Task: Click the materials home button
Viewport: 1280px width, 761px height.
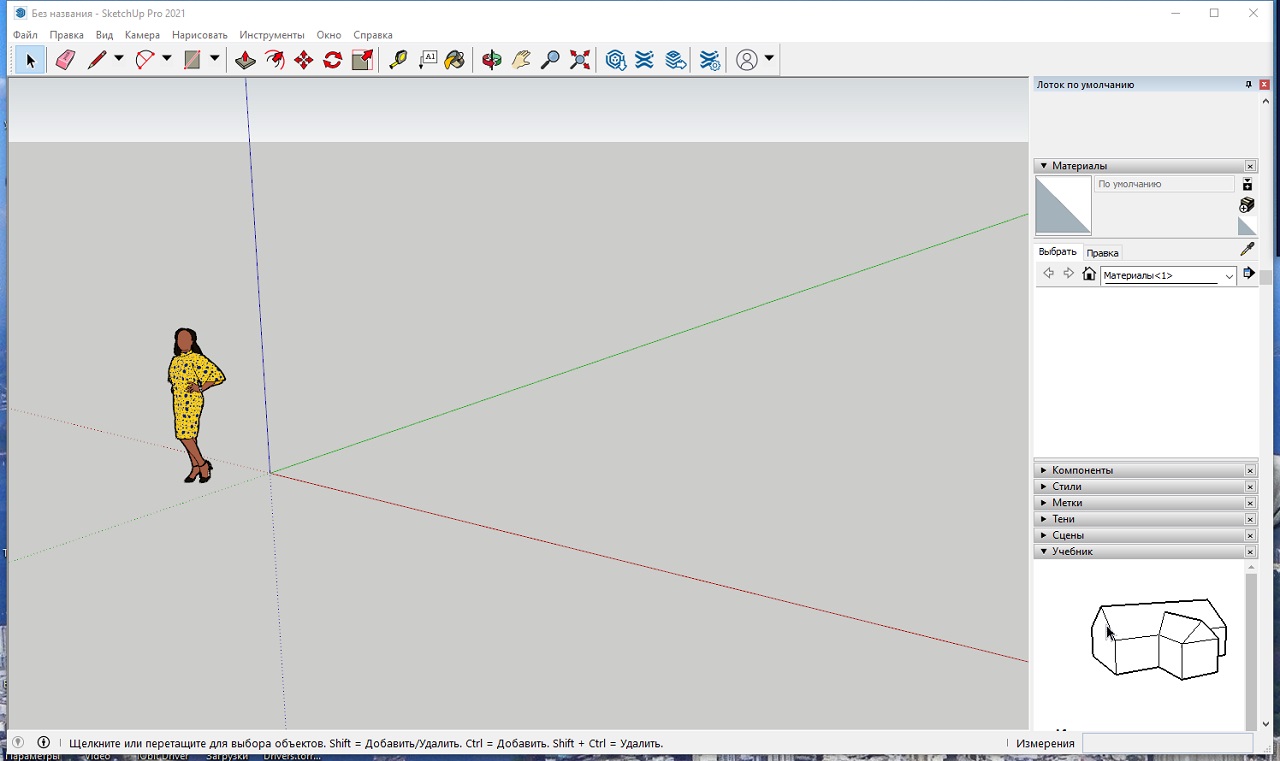Action: (1089, 274)
